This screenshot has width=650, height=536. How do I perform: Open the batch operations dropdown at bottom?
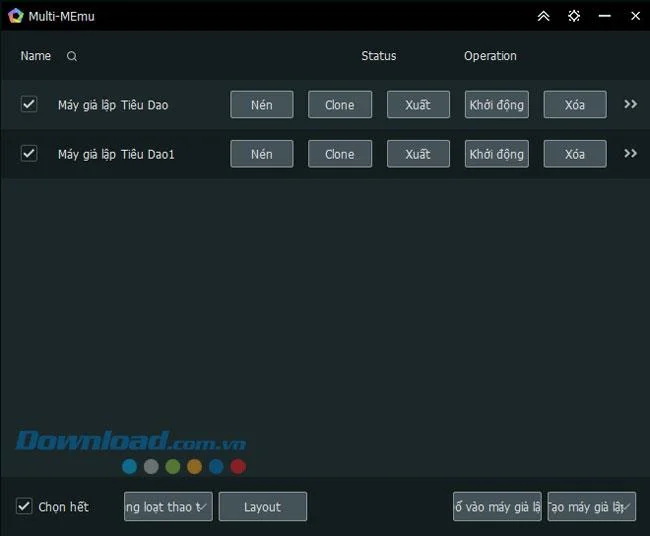click(x=168, y=507)
